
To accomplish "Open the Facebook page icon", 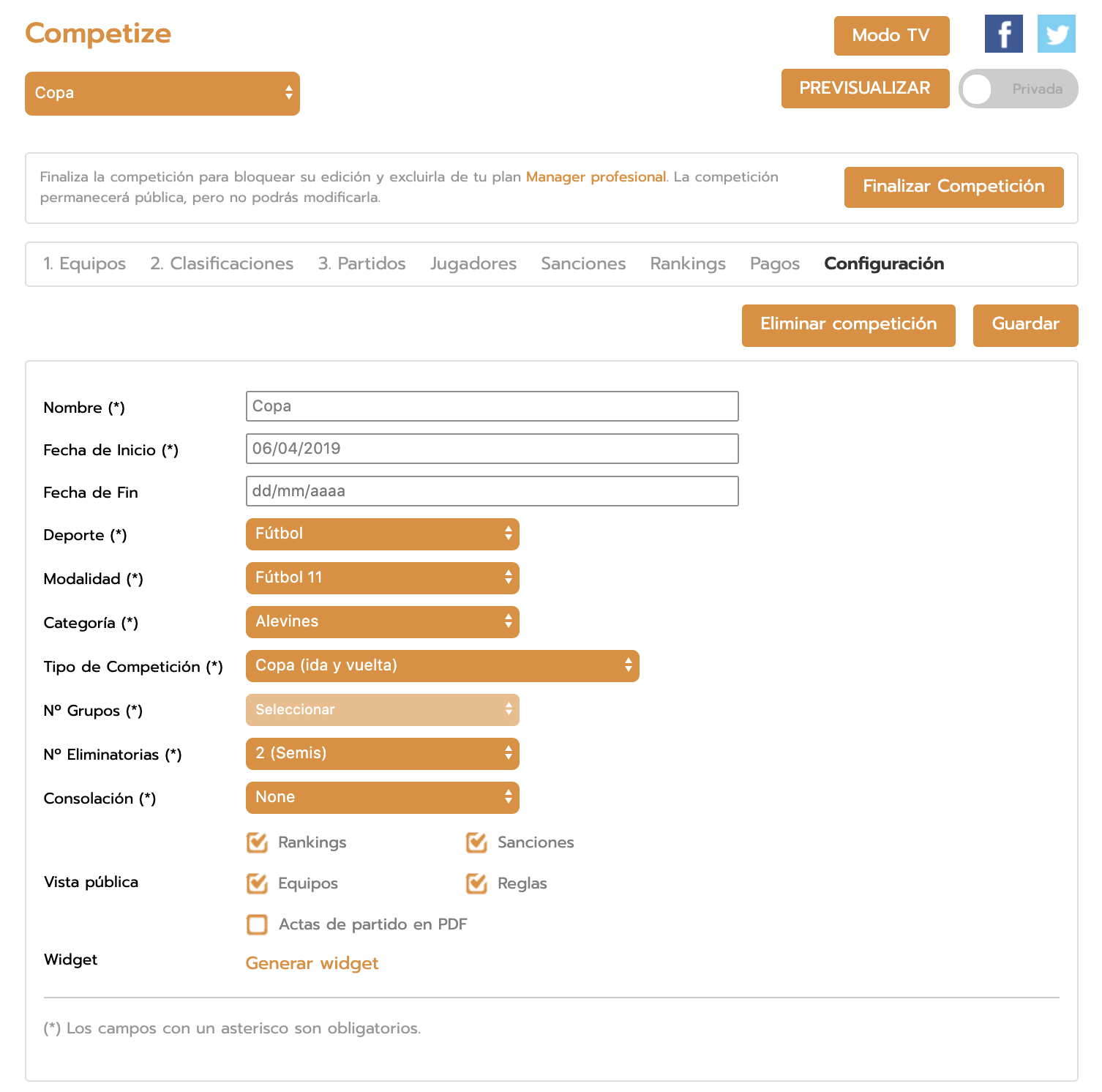I will (x=1003, y=34).
